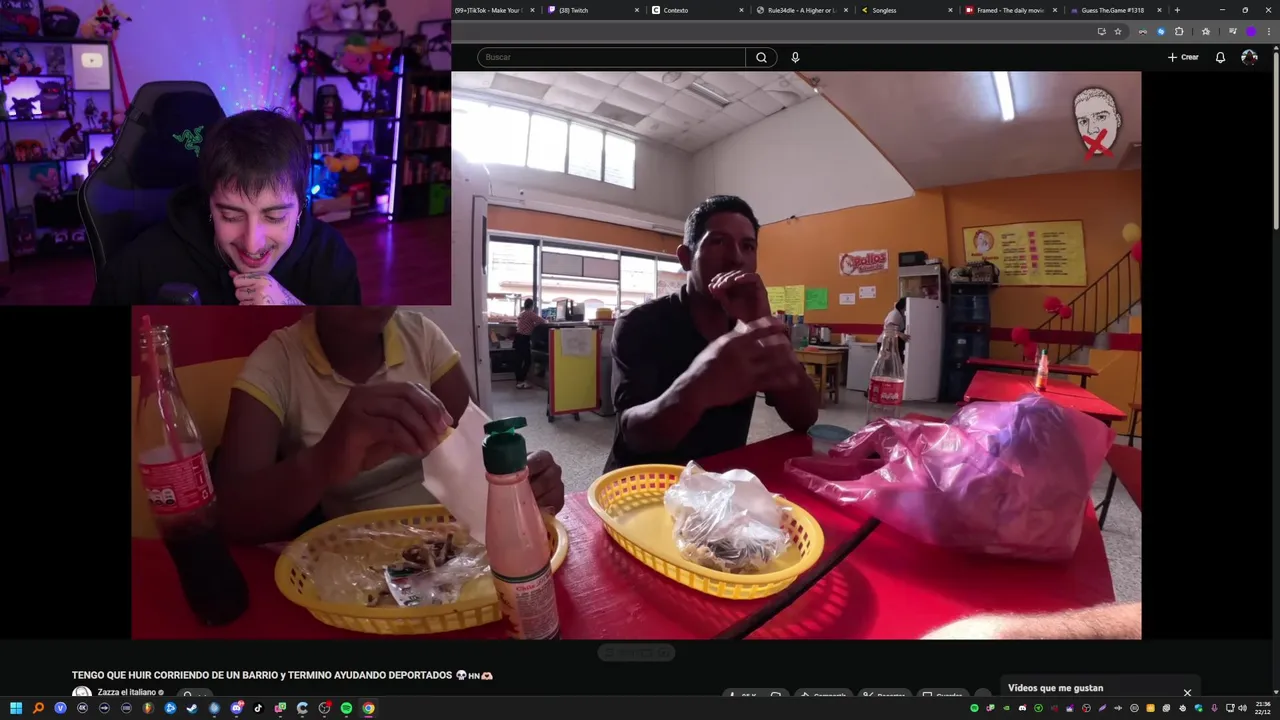Screen dimensions: 1280x720
Task: Open the Zazza el italiano channel
Action: [131, 692]
